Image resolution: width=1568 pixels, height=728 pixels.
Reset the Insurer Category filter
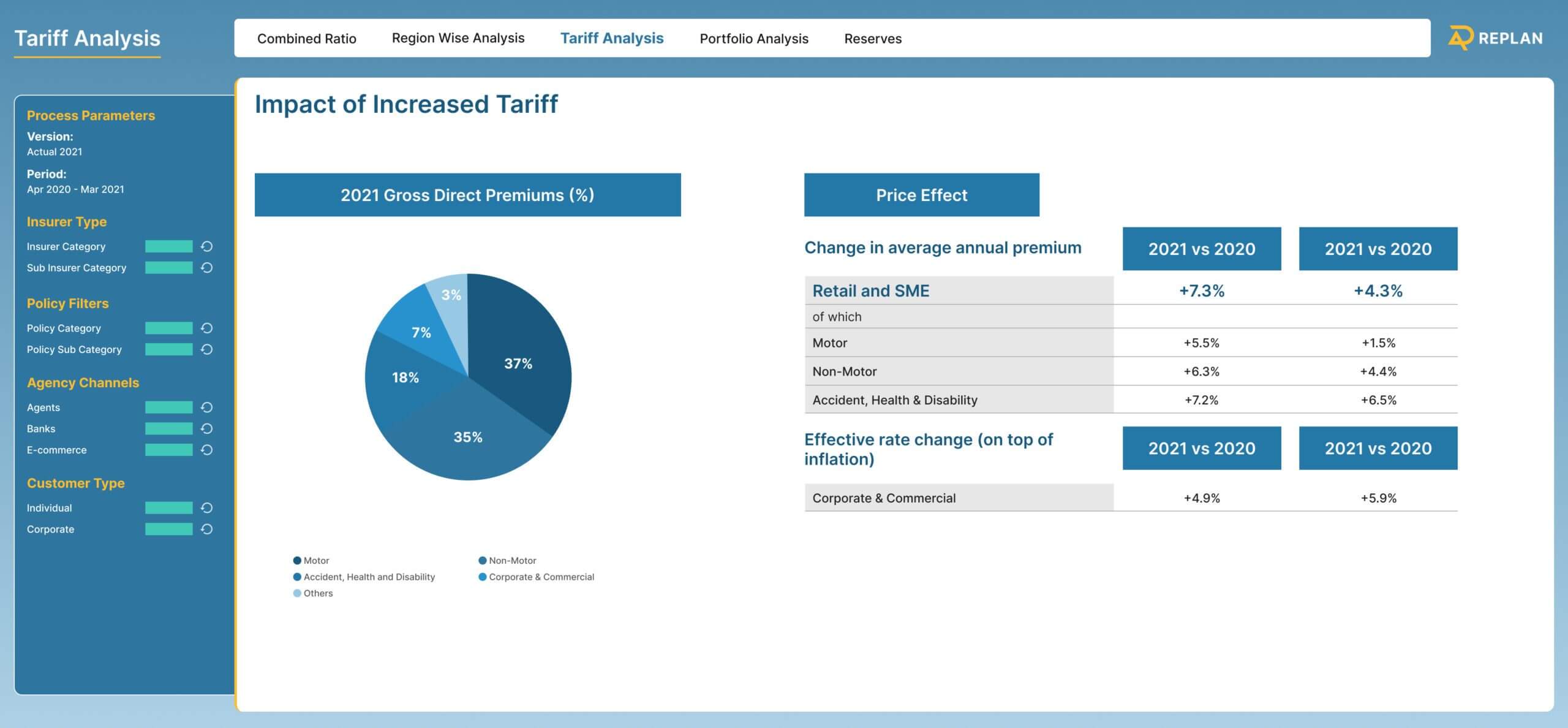click(207, 246)
